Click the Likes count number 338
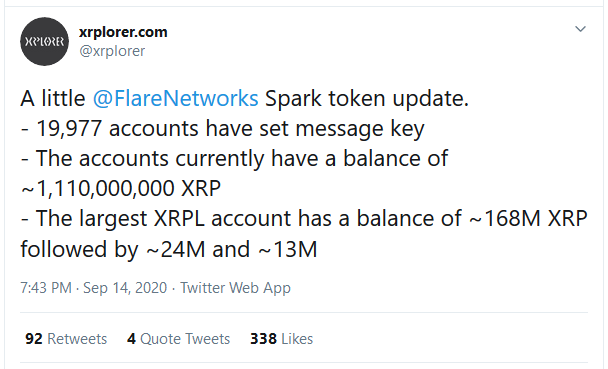 (263, 339)
